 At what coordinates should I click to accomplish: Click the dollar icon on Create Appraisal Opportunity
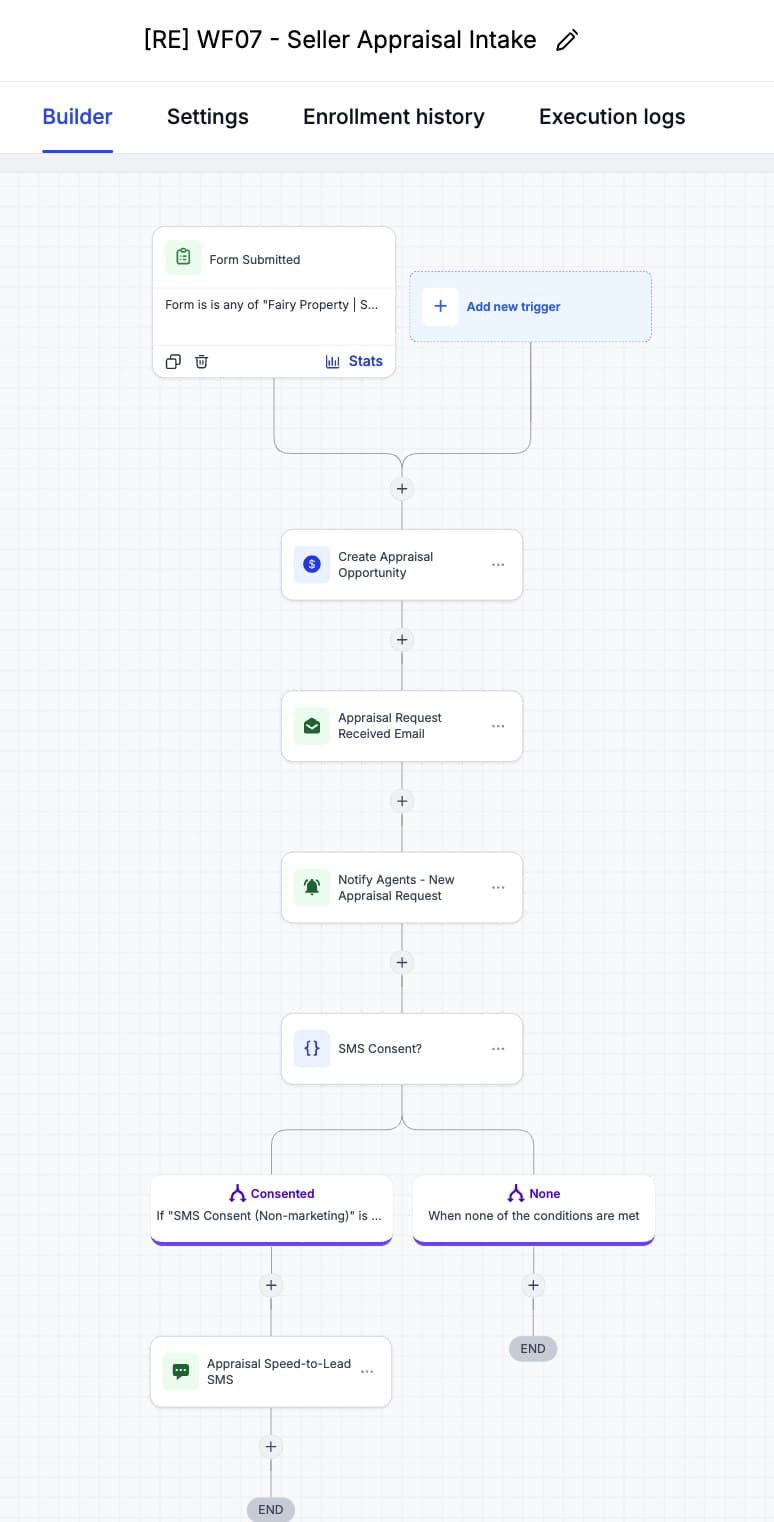tap(311, 564)
